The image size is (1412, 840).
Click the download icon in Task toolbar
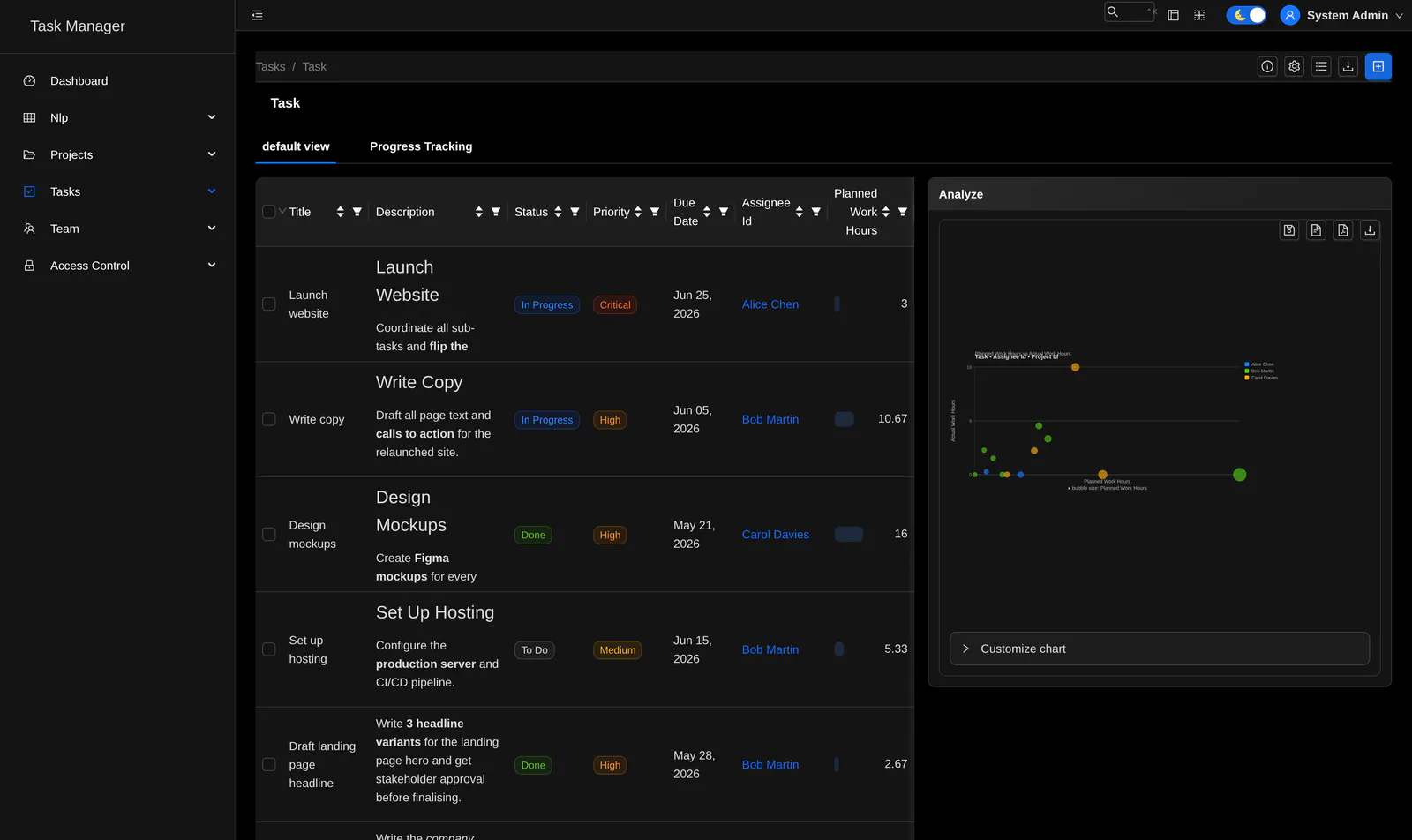pyautogui.click(x=1348, y=66)
